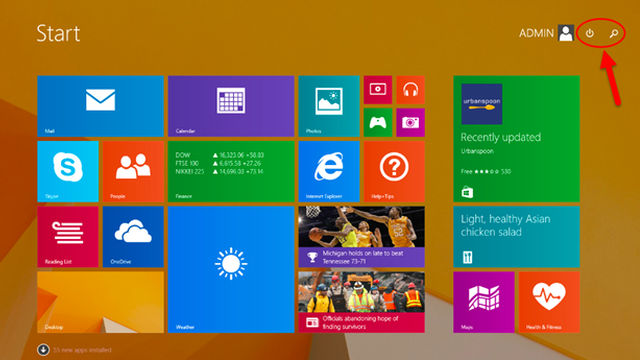Open Sports tile about Michigan beating Tennessee

pyautogui.click(x=362, y=237)
